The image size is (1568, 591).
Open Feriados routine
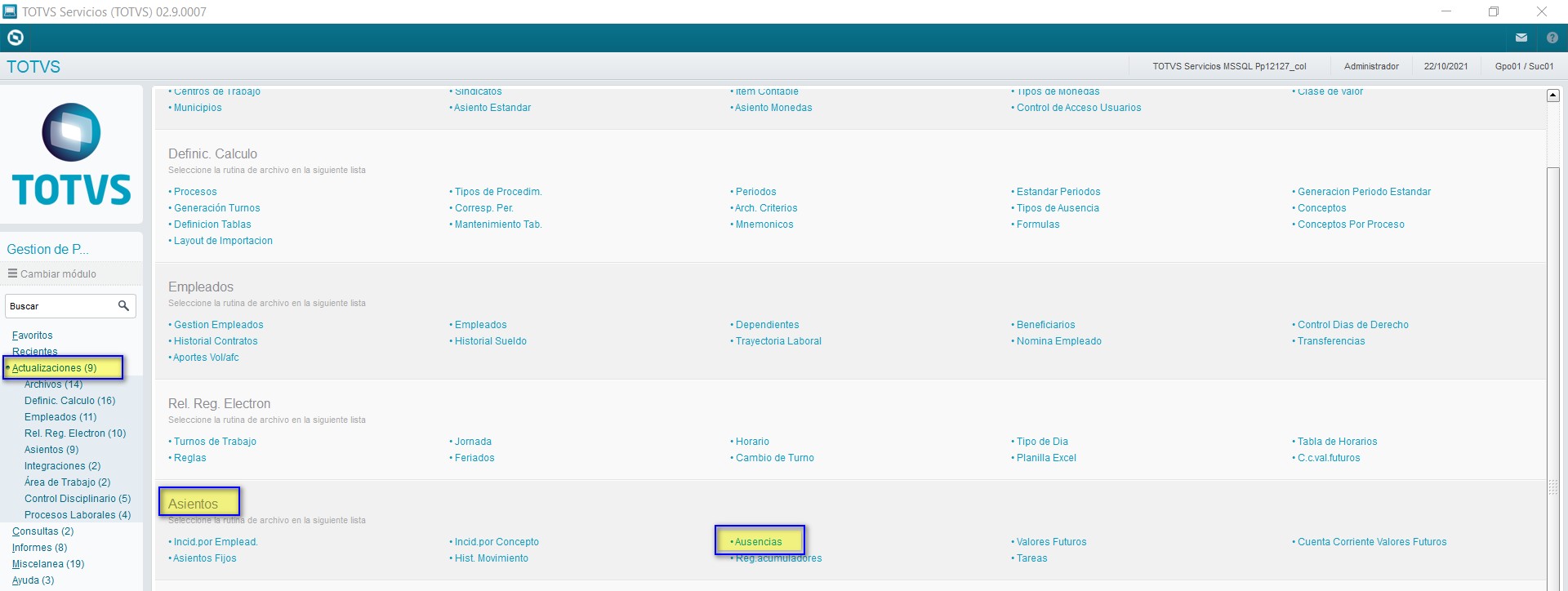pyautogui.click(x=474, y=458)
